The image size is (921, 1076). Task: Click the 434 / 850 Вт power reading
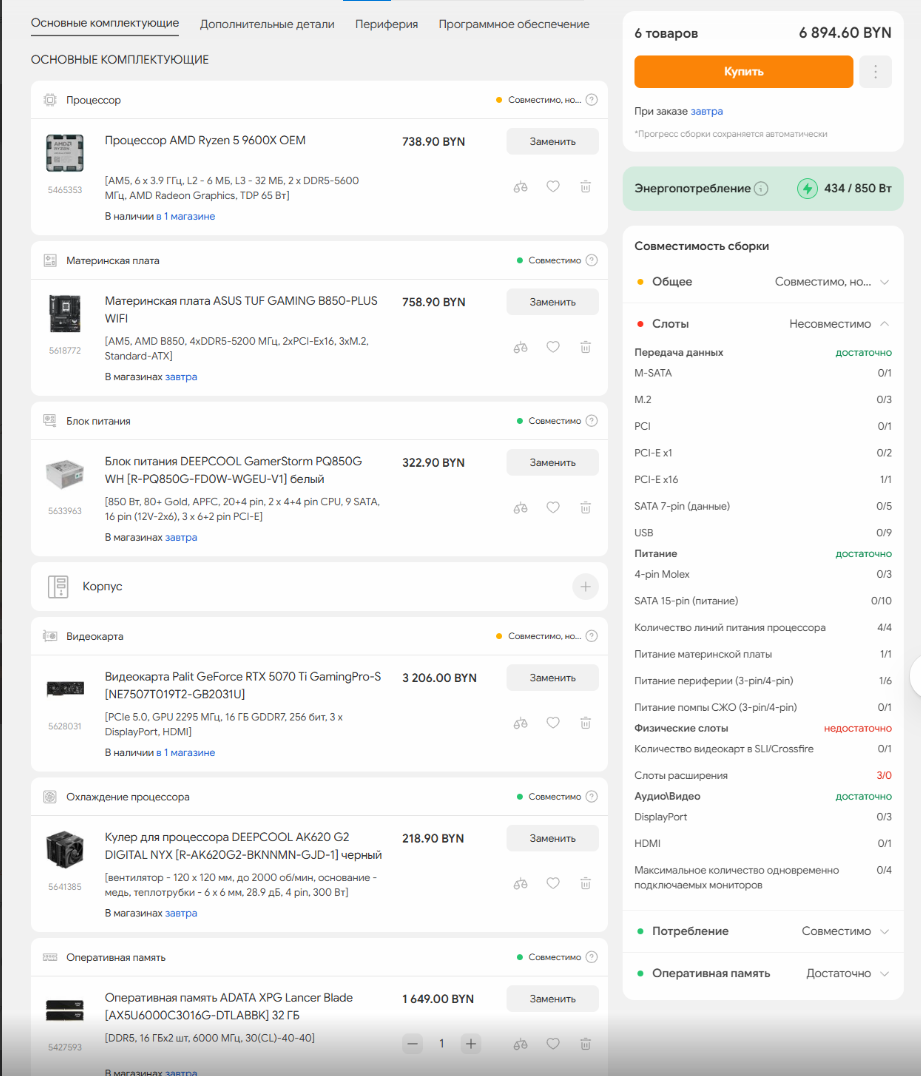(x=857, y=188)
